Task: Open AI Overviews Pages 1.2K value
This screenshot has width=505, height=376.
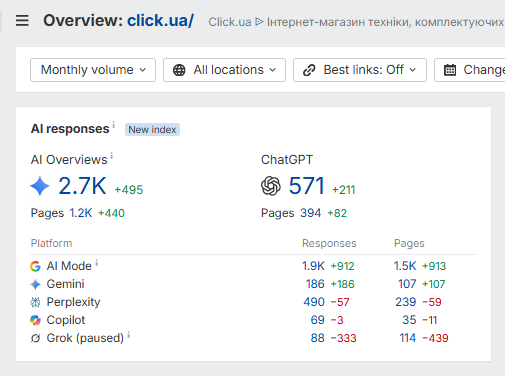Action: (x=81, y=213)
